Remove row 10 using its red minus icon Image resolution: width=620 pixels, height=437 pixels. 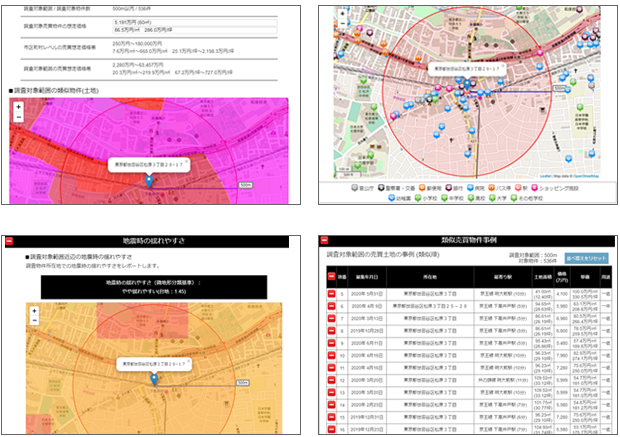click(x=330, y=354)
